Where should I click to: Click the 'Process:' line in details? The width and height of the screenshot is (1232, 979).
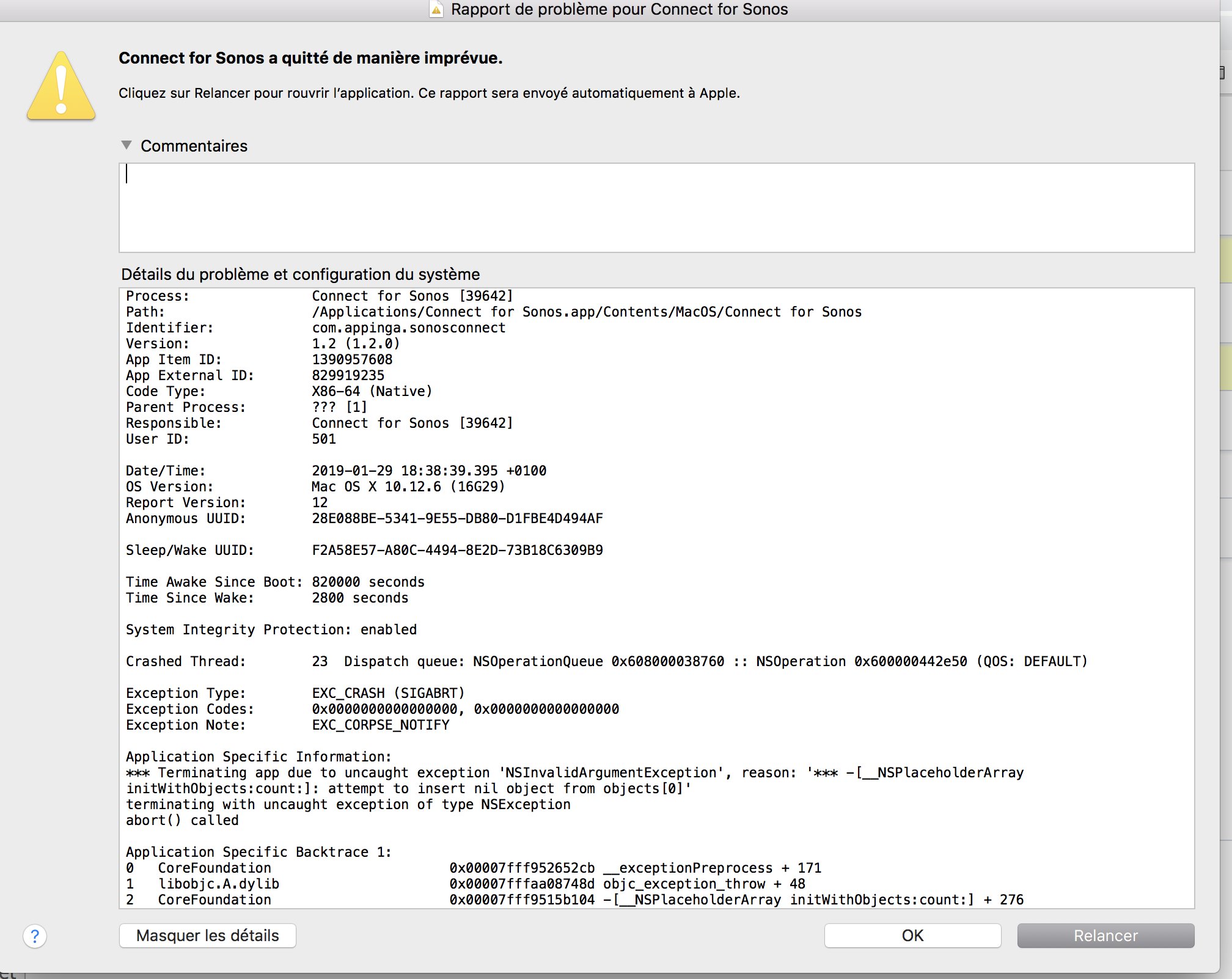coord(320,296)
